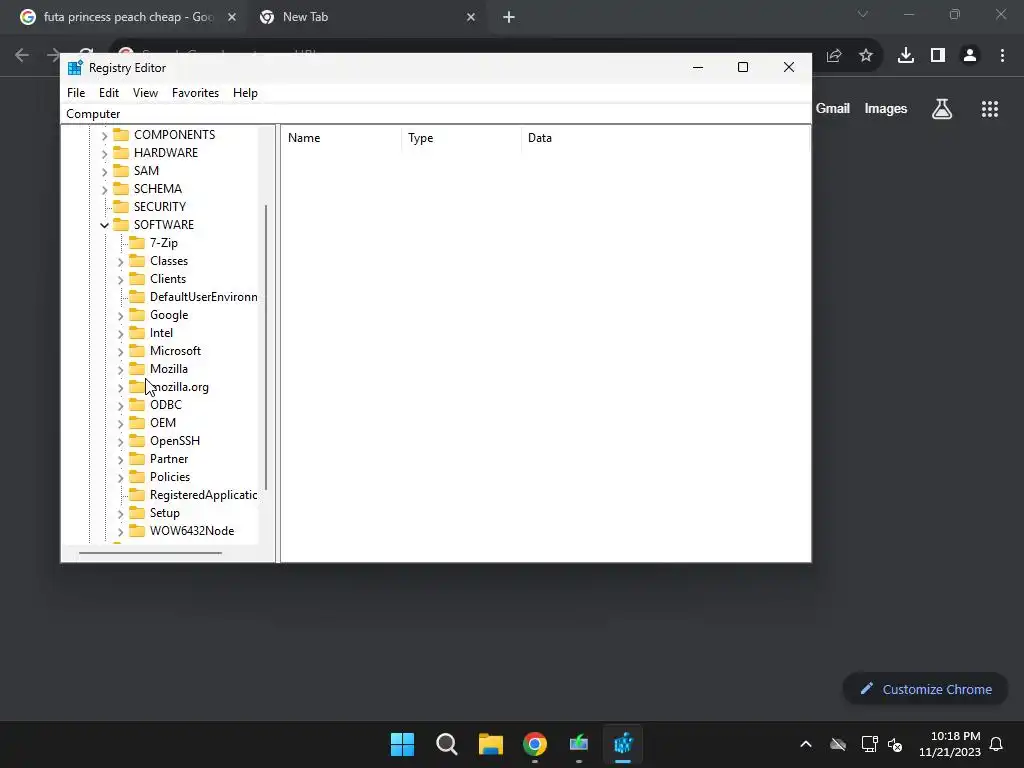Open the View menu in Registry Editor
The image size is (1024, 768).
point(145,93)
